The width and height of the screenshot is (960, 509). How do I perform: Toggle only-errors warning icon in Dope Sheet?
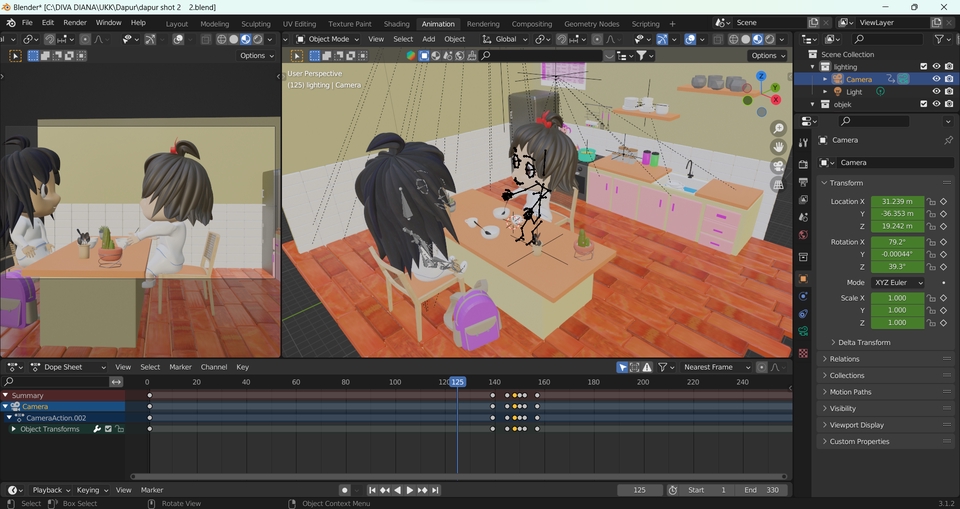pyautogui.click(x=647, y=368)
